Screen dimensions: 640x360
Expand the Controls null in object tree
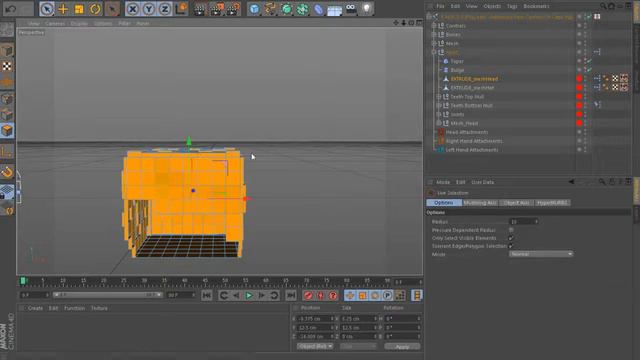click(x=434, y=26)
